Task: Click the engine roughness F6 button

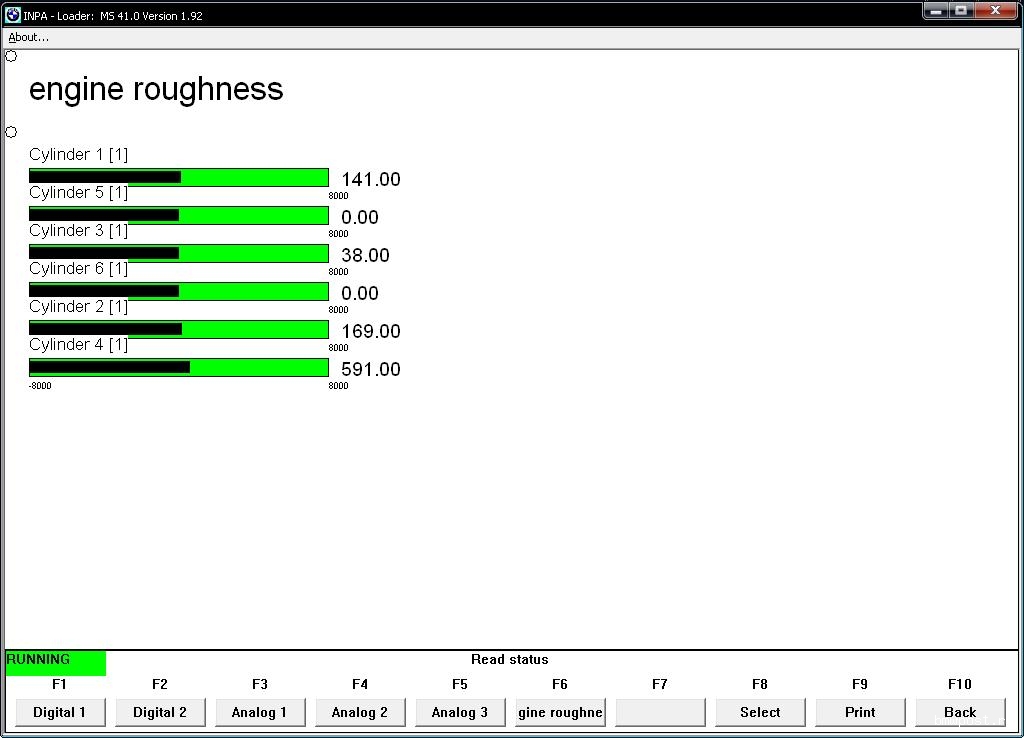Action: coord(560,712)
